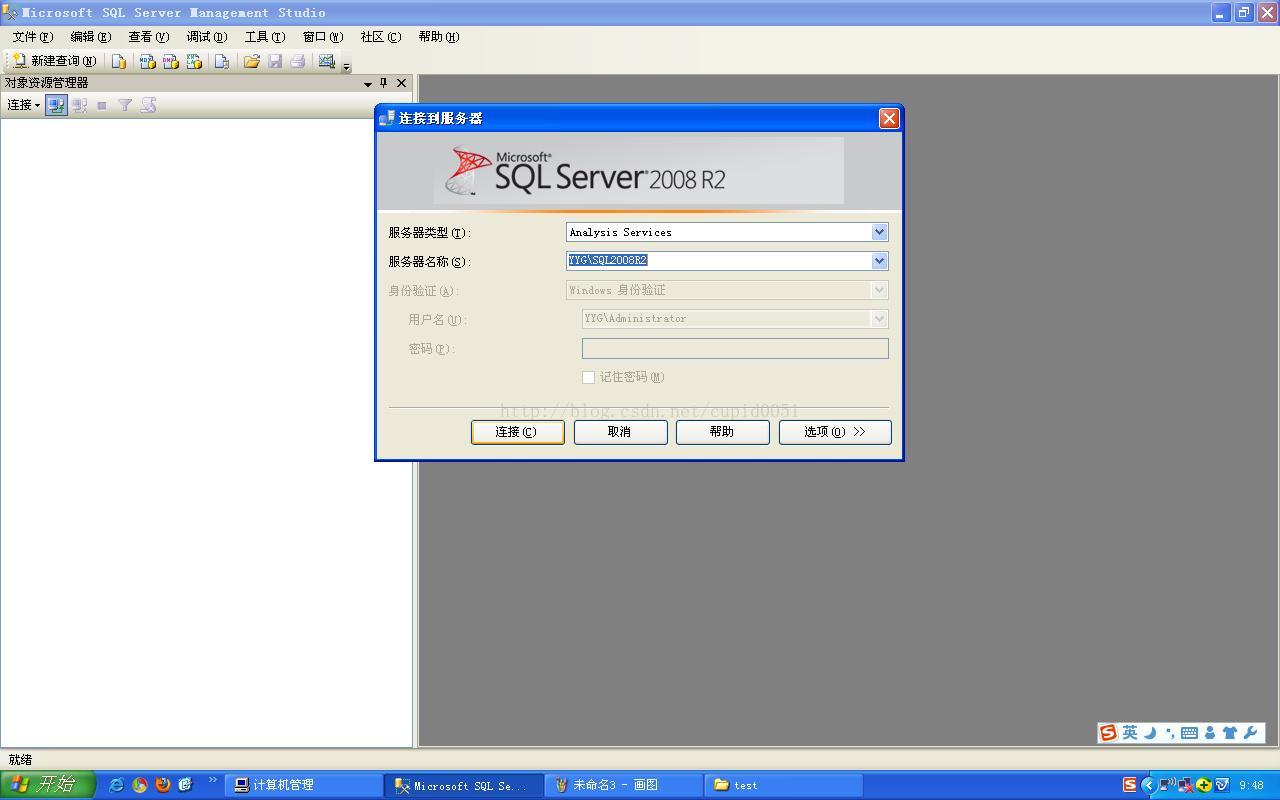Click the open file folder icon
This screenshot has width=1280, height=800.
pos(252,61)
